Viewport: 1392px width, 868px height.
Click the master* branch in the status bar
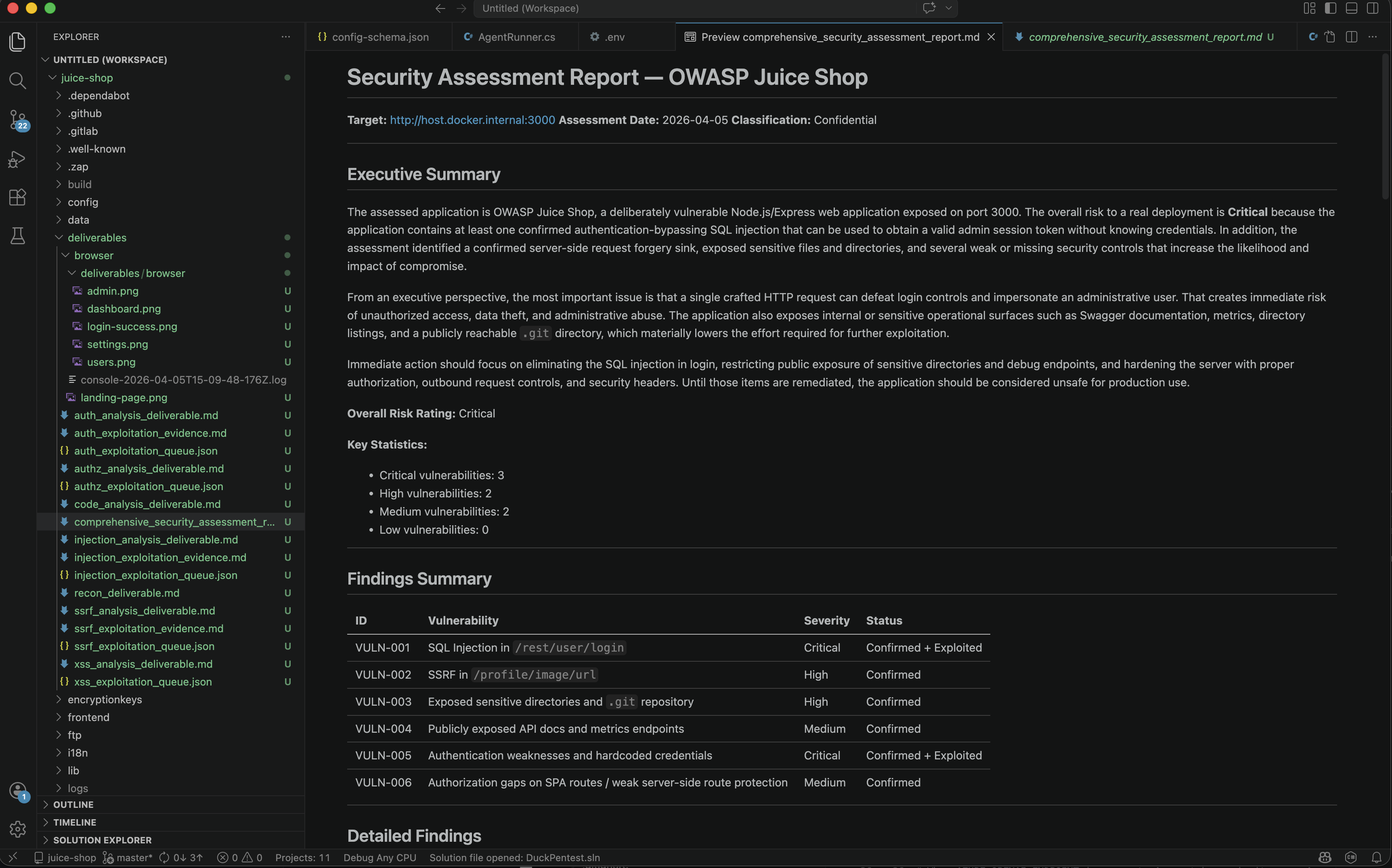(128, 858)
